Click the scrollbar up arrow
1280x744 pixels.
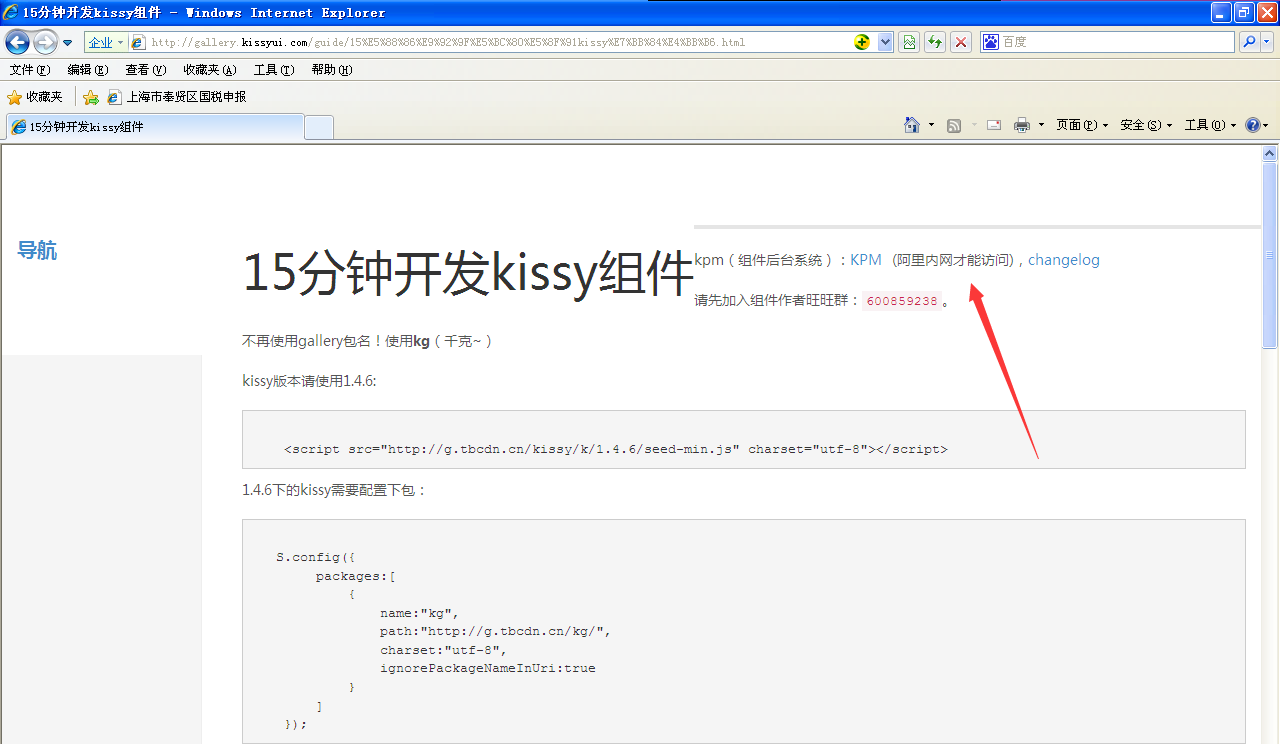(1270, 154)
